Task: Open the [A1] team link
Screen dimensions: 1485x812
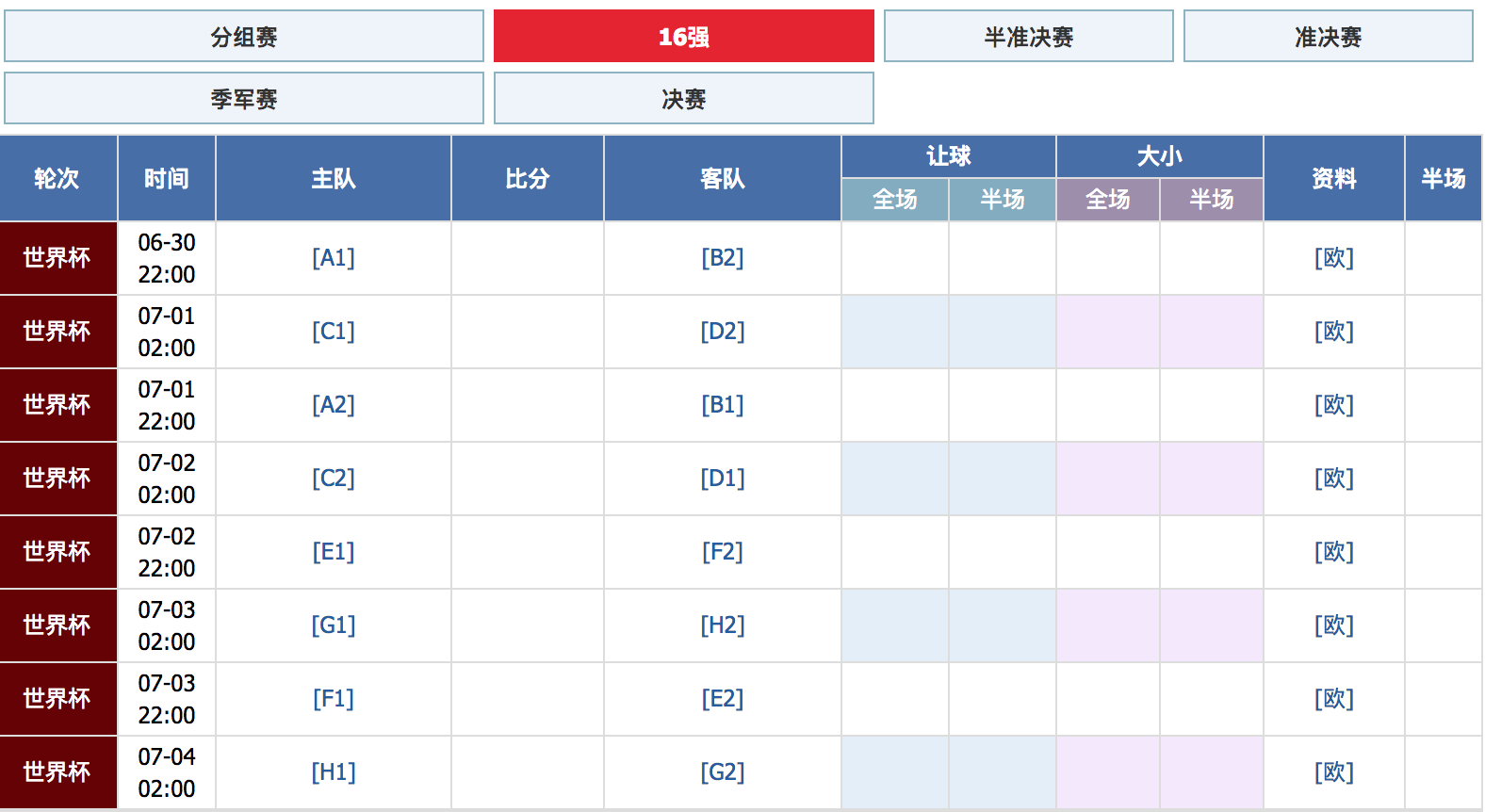Action: pyautogui.click(x=334, y=258)
